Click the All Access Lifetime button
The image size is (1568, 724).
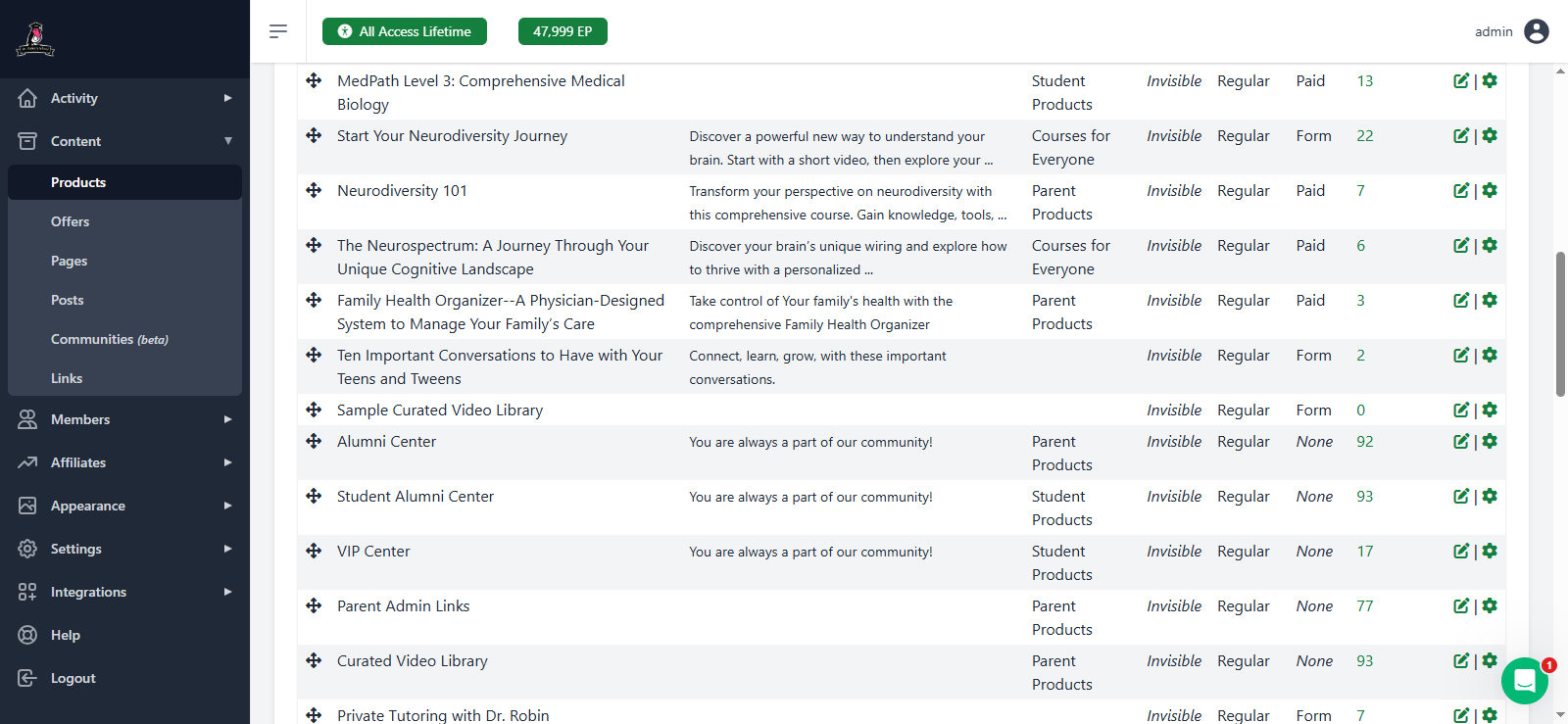tap(405, 31)
